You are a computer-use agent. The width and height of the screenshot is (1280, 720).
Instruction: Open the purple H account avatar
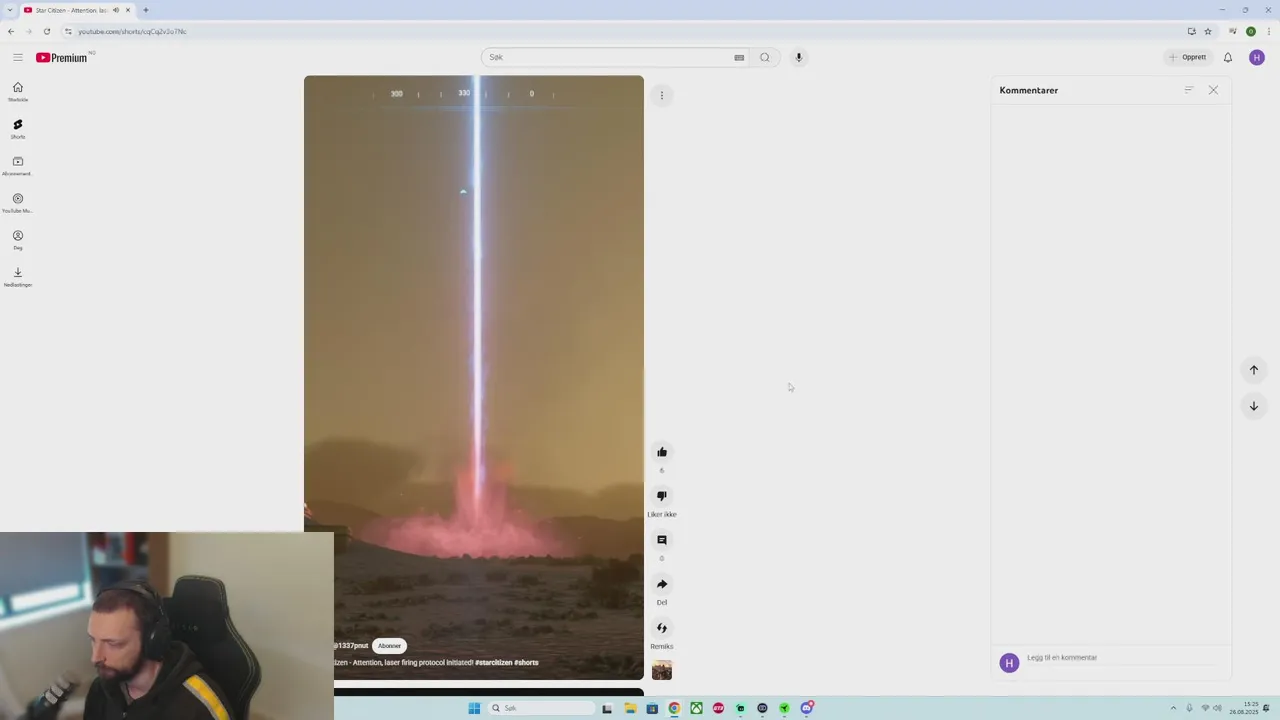[1257, 57]
